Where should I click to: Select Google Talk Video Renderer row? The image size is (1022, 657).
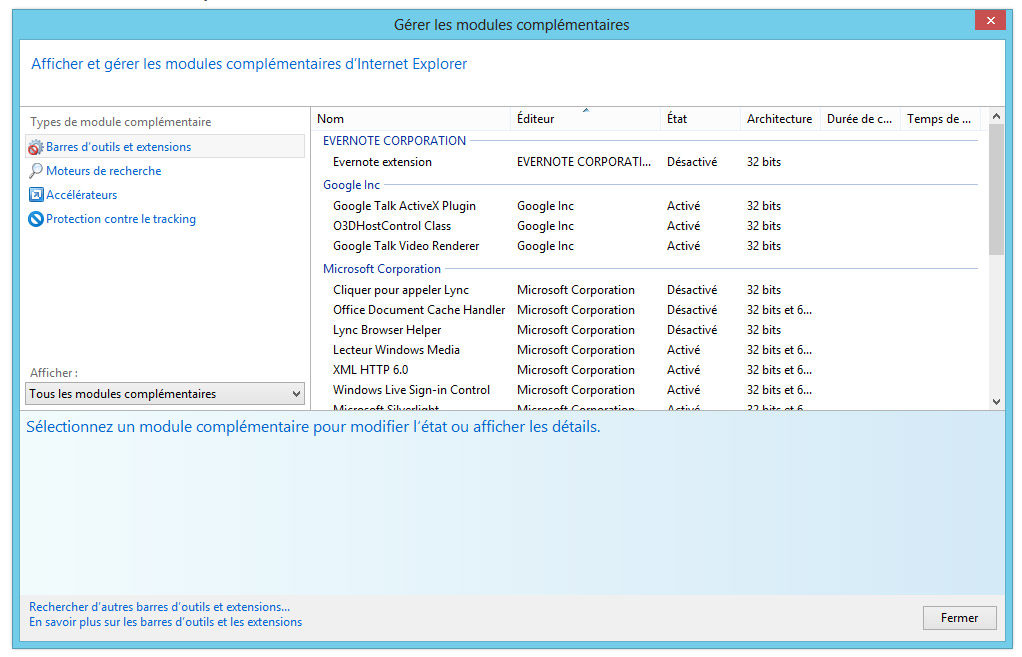[x=650, y=246]
